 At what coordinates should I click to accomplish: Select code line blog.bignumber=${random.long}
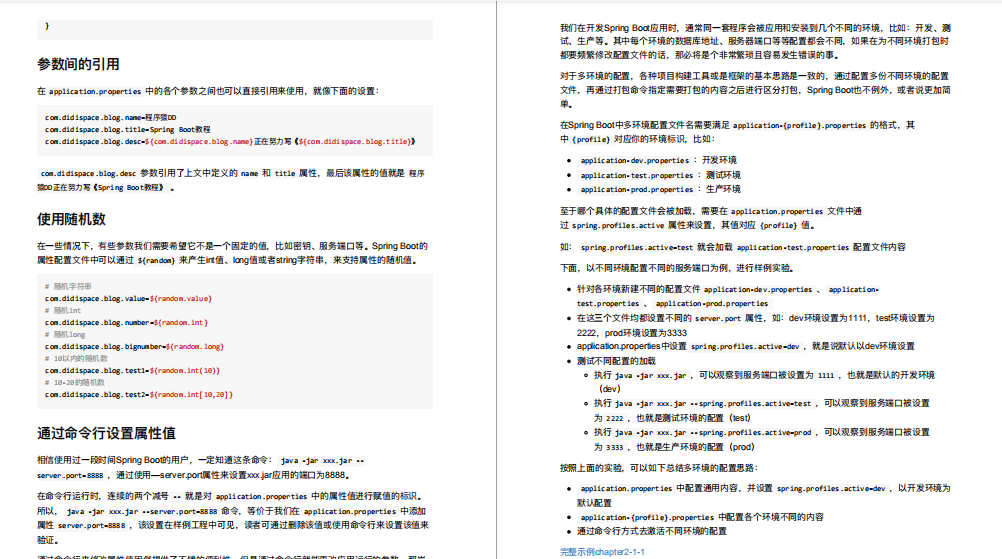click(x=134, y=347)
